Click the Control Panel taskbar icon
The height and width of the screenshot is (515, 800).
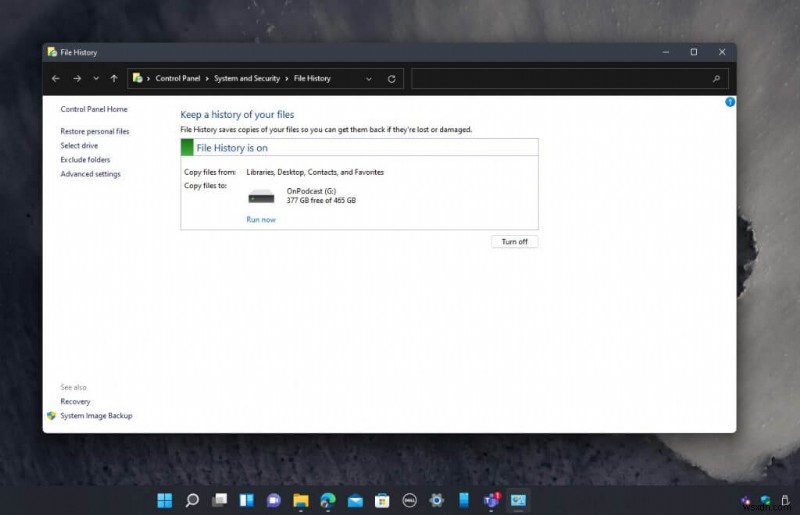(x=518, y=501)
